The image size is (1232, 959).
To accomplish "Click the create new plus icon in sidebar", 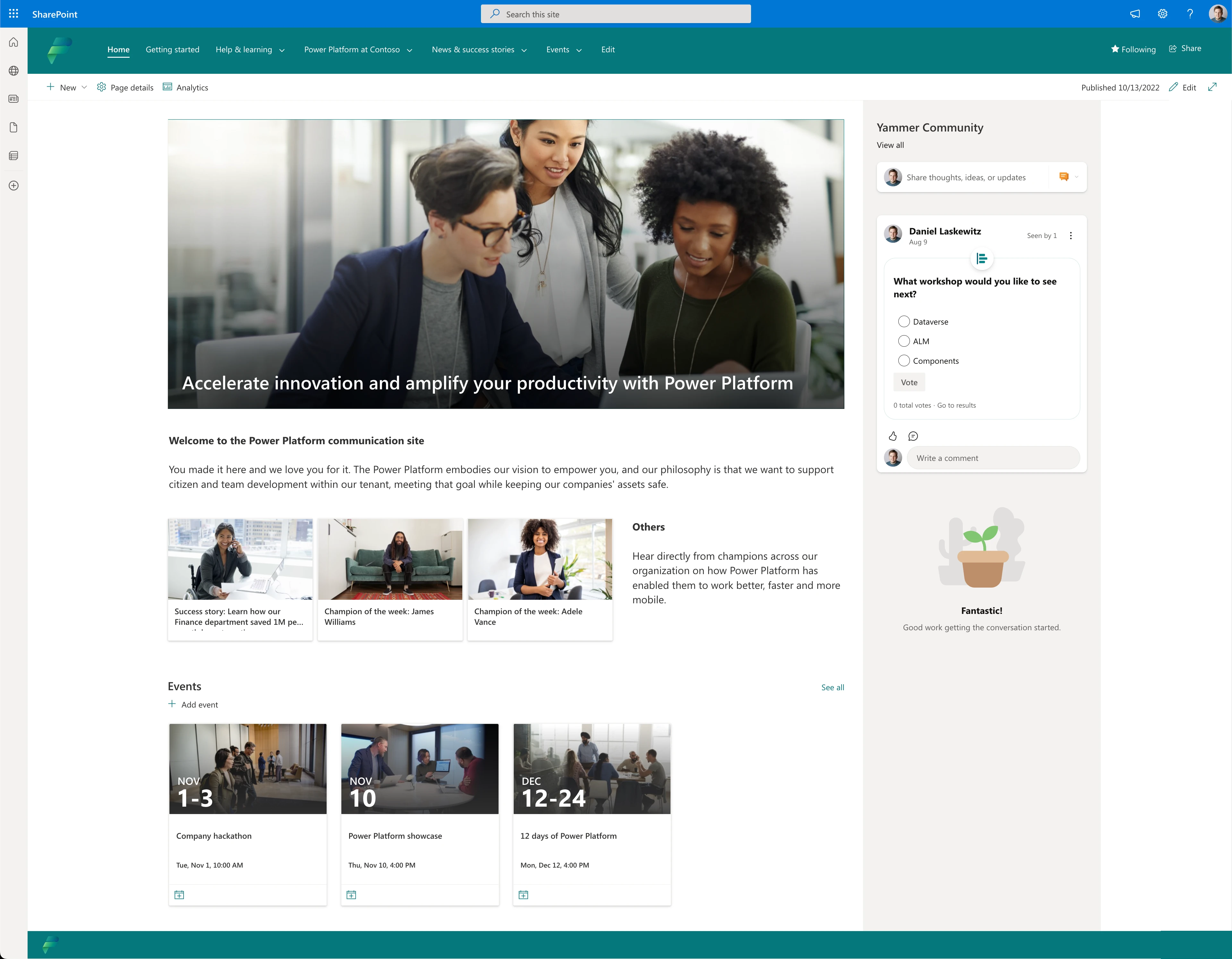I will coord(13,185).
